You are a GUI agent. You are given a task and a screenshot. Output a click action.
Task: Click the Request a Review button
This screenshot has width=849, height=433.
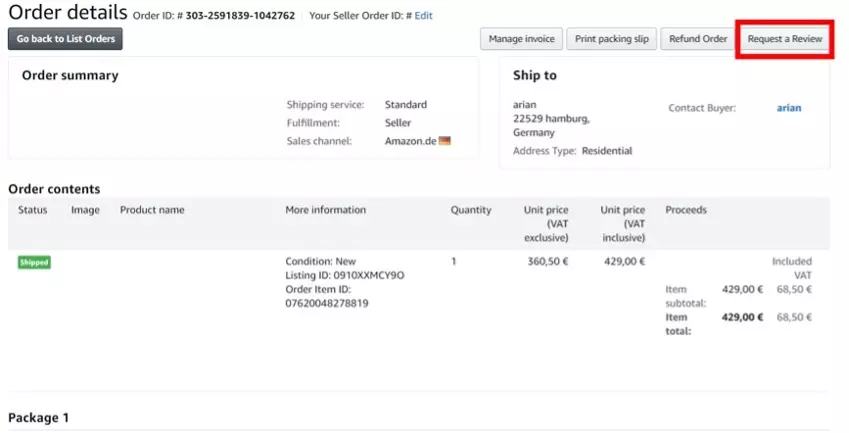click(785, 39)
